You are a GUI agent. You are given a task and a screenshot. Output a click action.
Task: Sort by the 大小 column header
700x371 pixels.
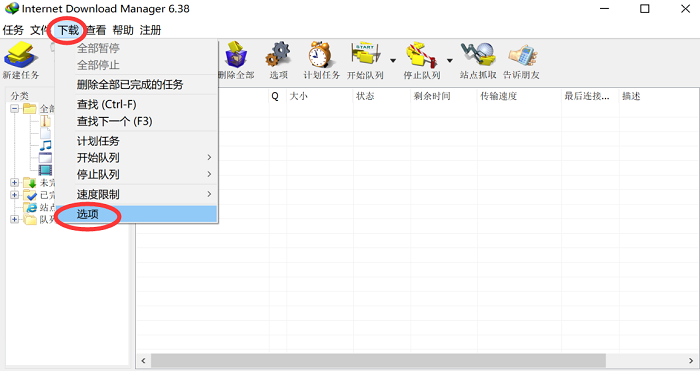pyautogui.click(x=320, y=96)
